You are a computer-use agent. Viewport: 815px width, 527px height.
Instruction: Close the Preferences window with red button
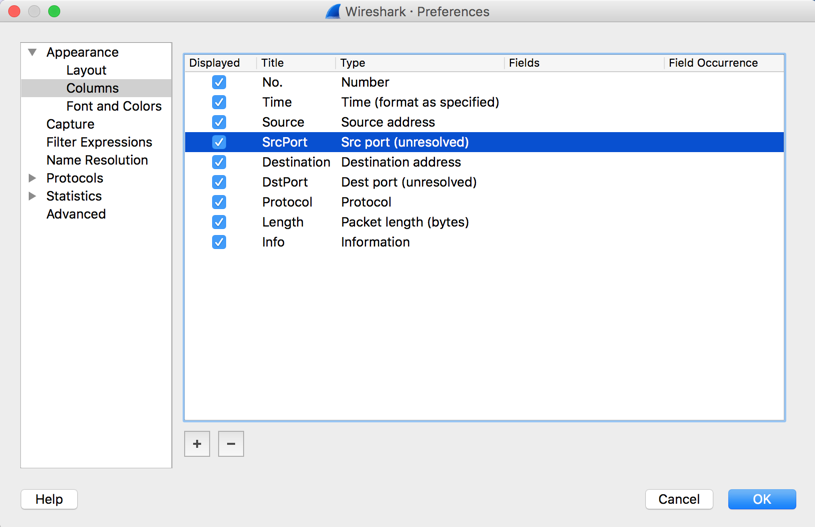point(15,11)
